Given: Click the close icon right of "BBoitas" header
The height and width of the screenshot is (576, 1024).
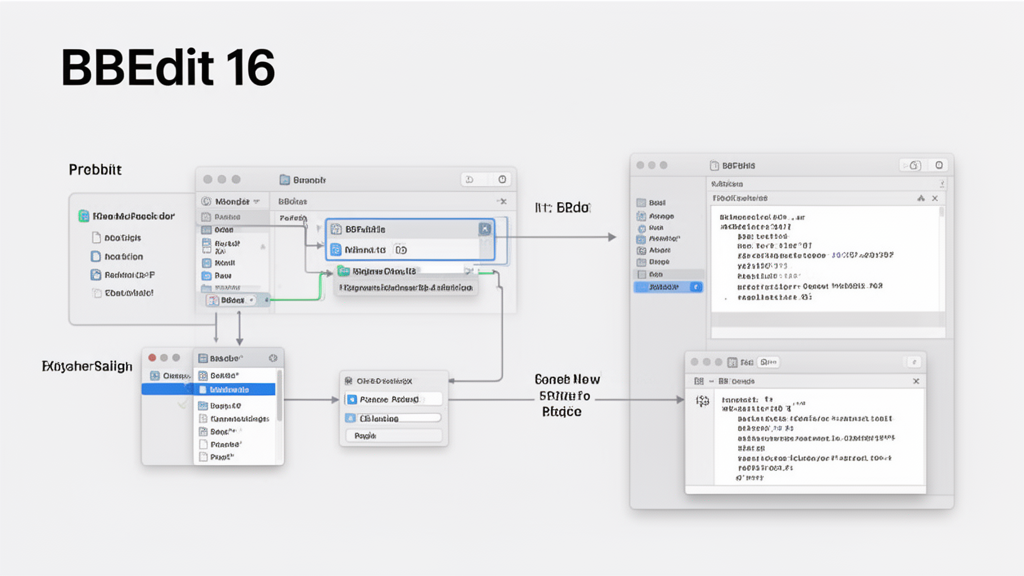Looking at the screenshot, I should (x=502, y=201).
